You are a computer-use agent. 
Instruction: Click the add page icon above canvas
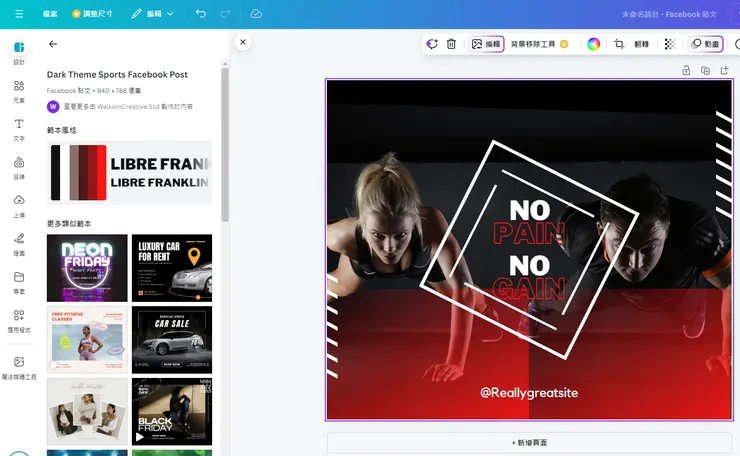point(725,70)
